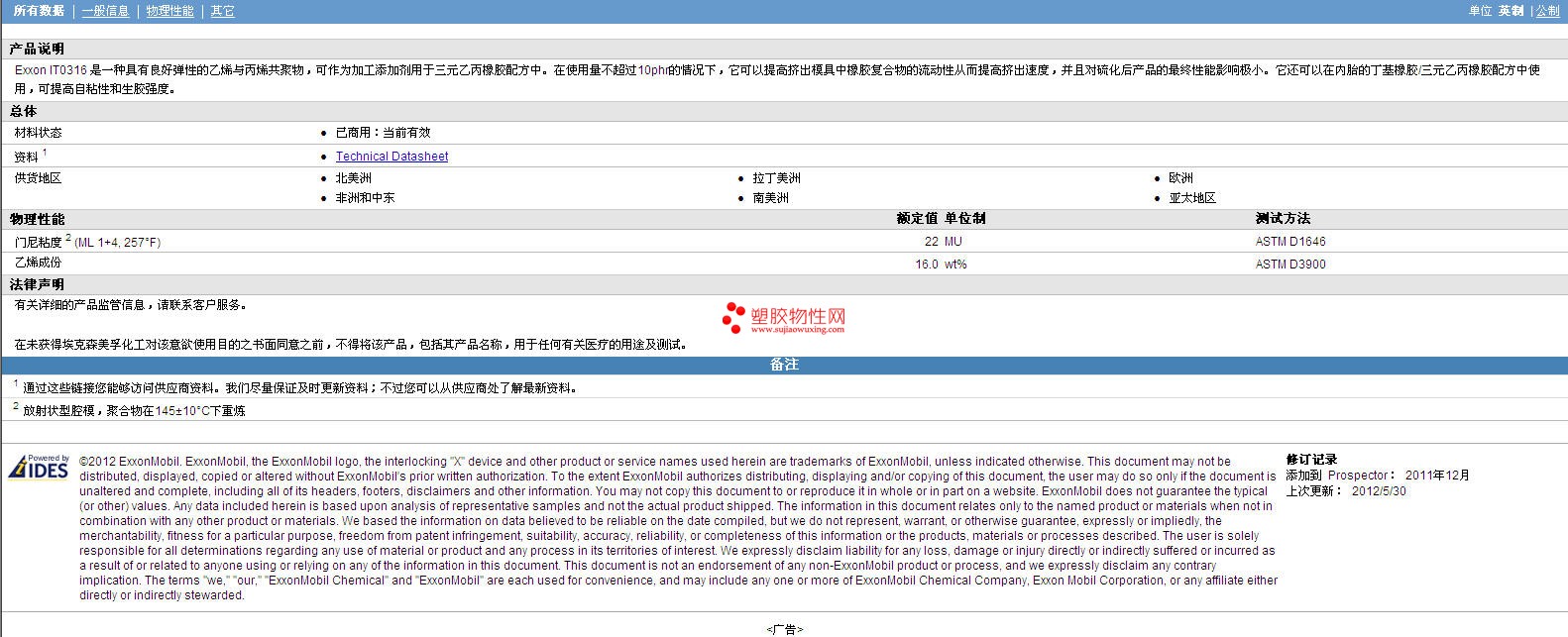Click the 门尼粘度 property row label
Image resolution: width=1568 pixels, height=637 pixels.
tap(87, 242)
